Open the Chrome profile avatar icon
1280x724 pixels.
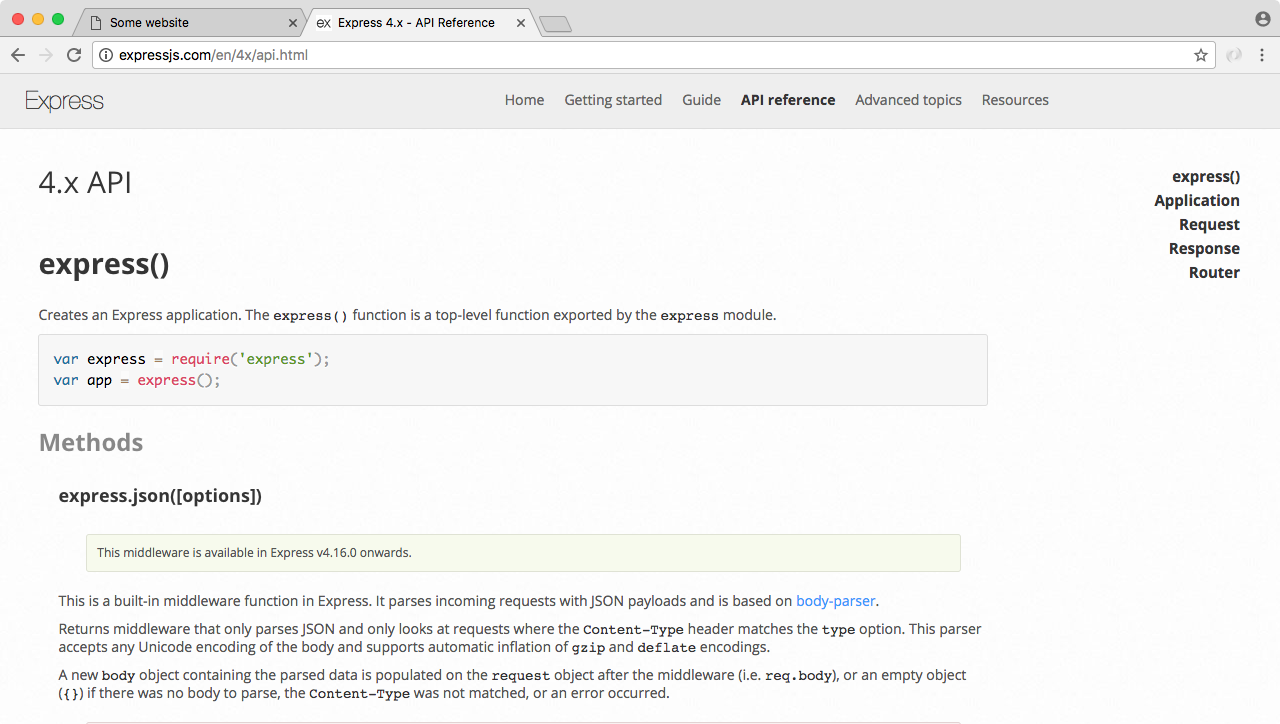click(1263, 19)
